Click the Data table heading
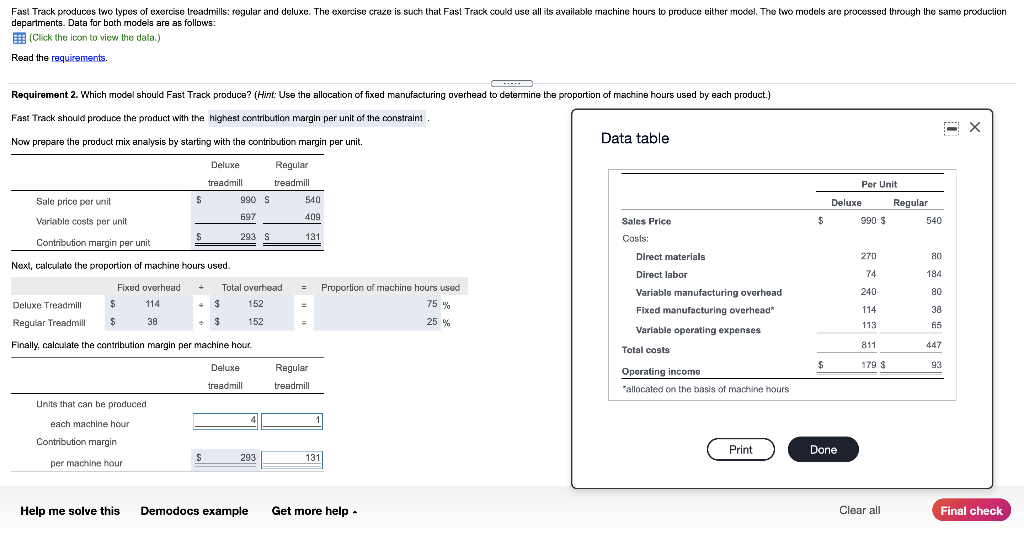The height and width of the screenshot is (534, 1024). pyautogui.click(x=635, y=138)
